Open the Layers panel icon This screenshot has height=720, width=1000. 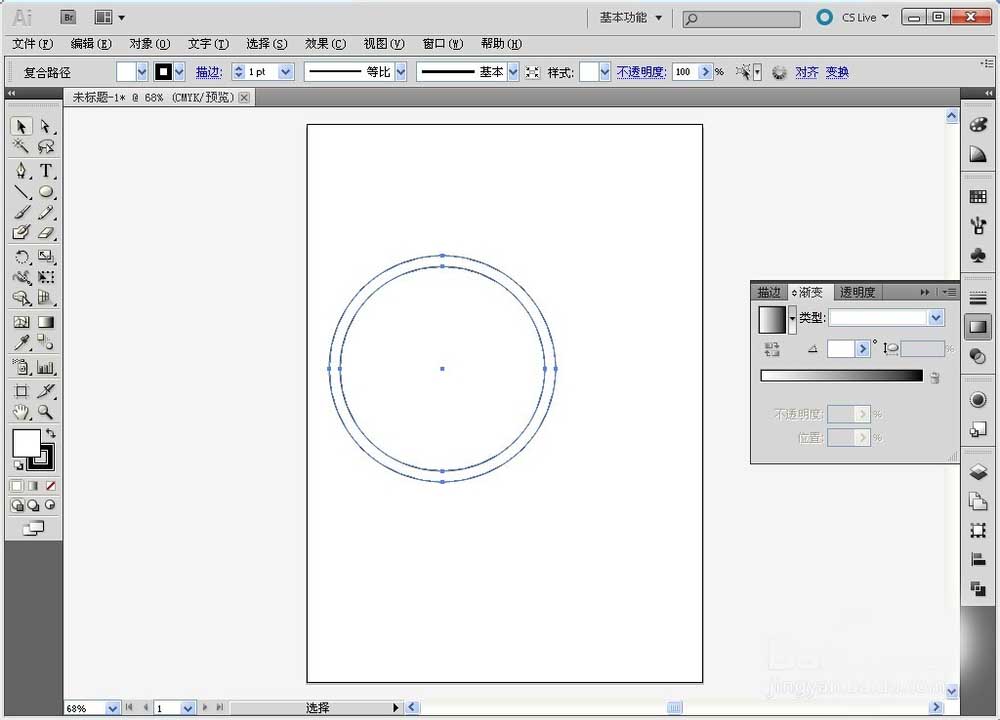[978, 473]
